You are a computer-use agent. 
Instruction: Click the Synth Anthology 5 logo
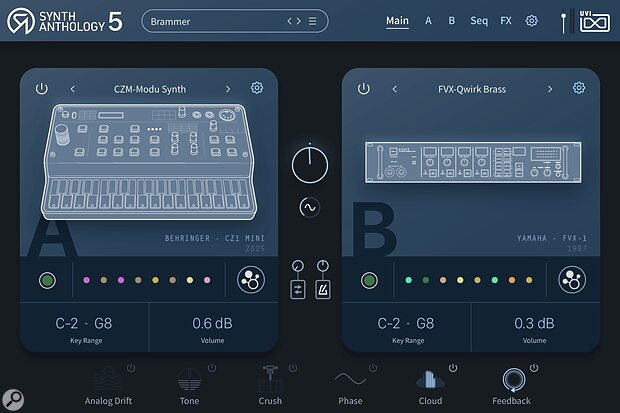[x=65, y=21]
